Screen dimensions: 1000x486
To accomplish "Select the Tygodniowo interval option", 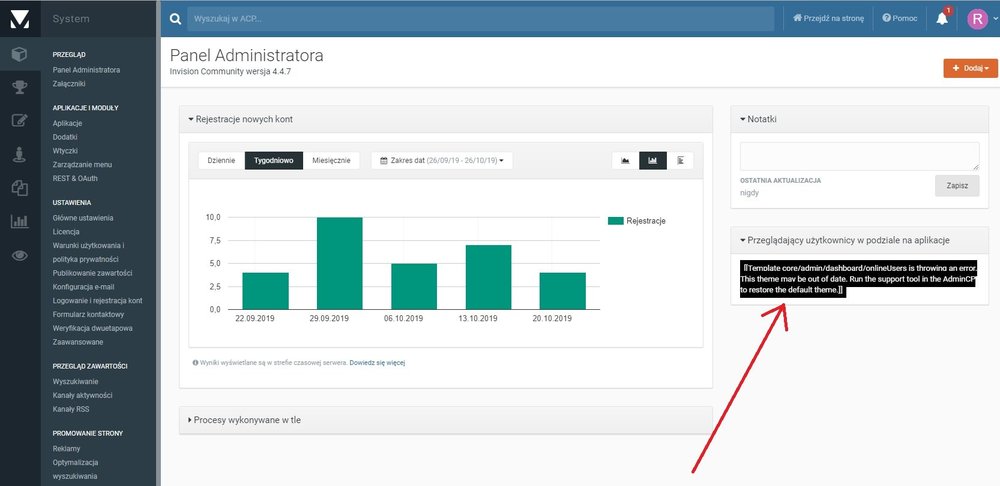I will click(x=274, y=160).
